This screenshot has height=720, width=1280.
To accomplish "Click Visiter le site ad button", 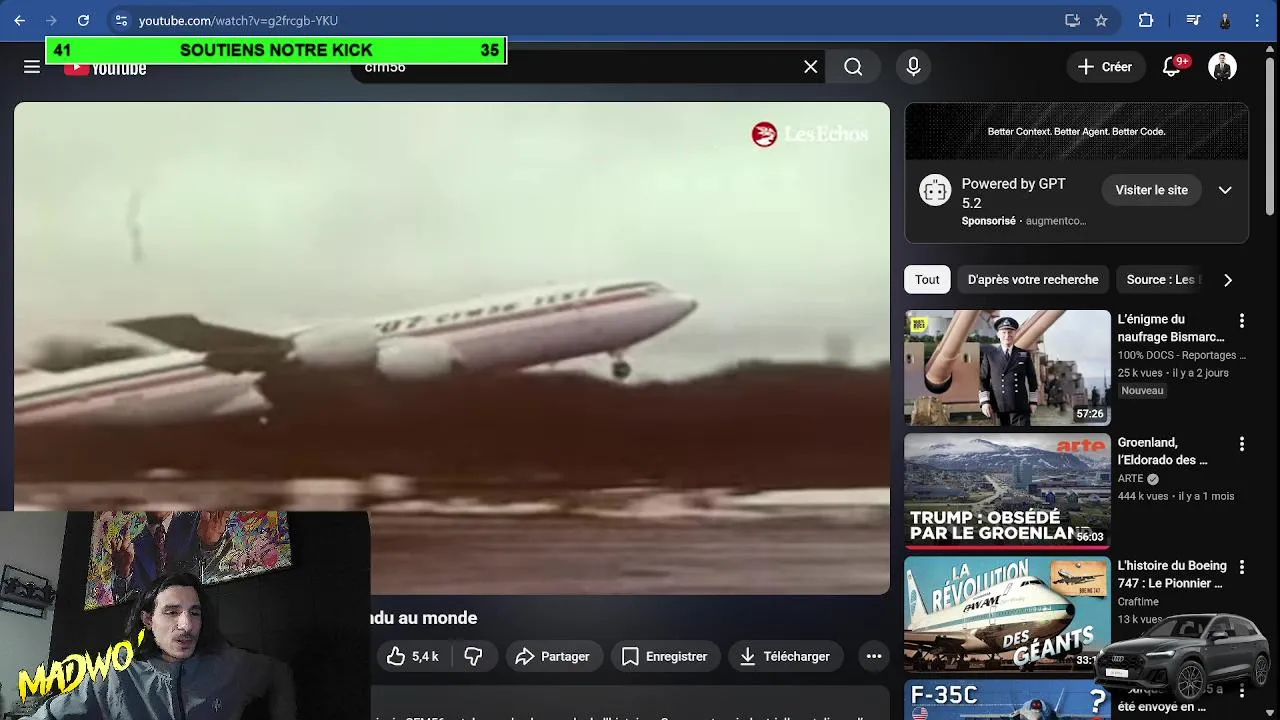I will coord(1151,190).
